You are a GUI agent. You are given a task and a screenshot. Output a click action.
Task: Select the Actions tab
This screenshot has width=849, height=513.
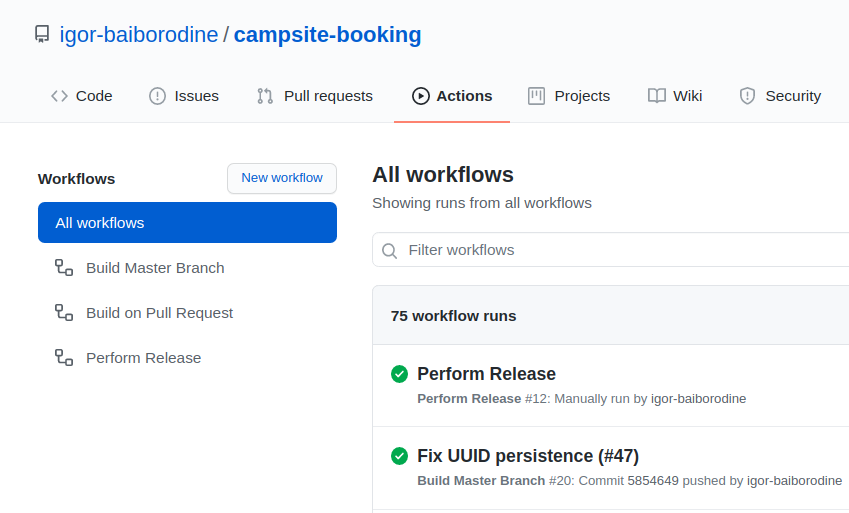(x=452, y=96)
